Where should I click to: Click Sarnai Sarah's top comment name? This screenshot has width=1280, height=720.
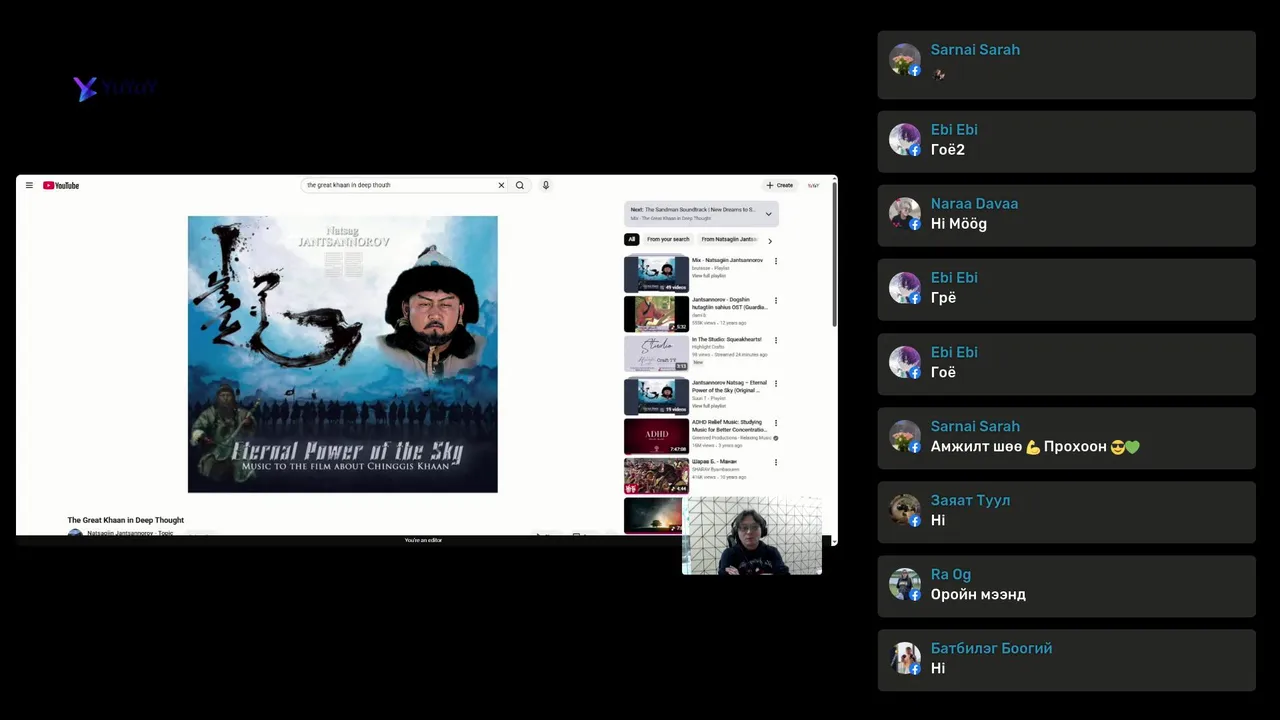[x=975, y=50]
